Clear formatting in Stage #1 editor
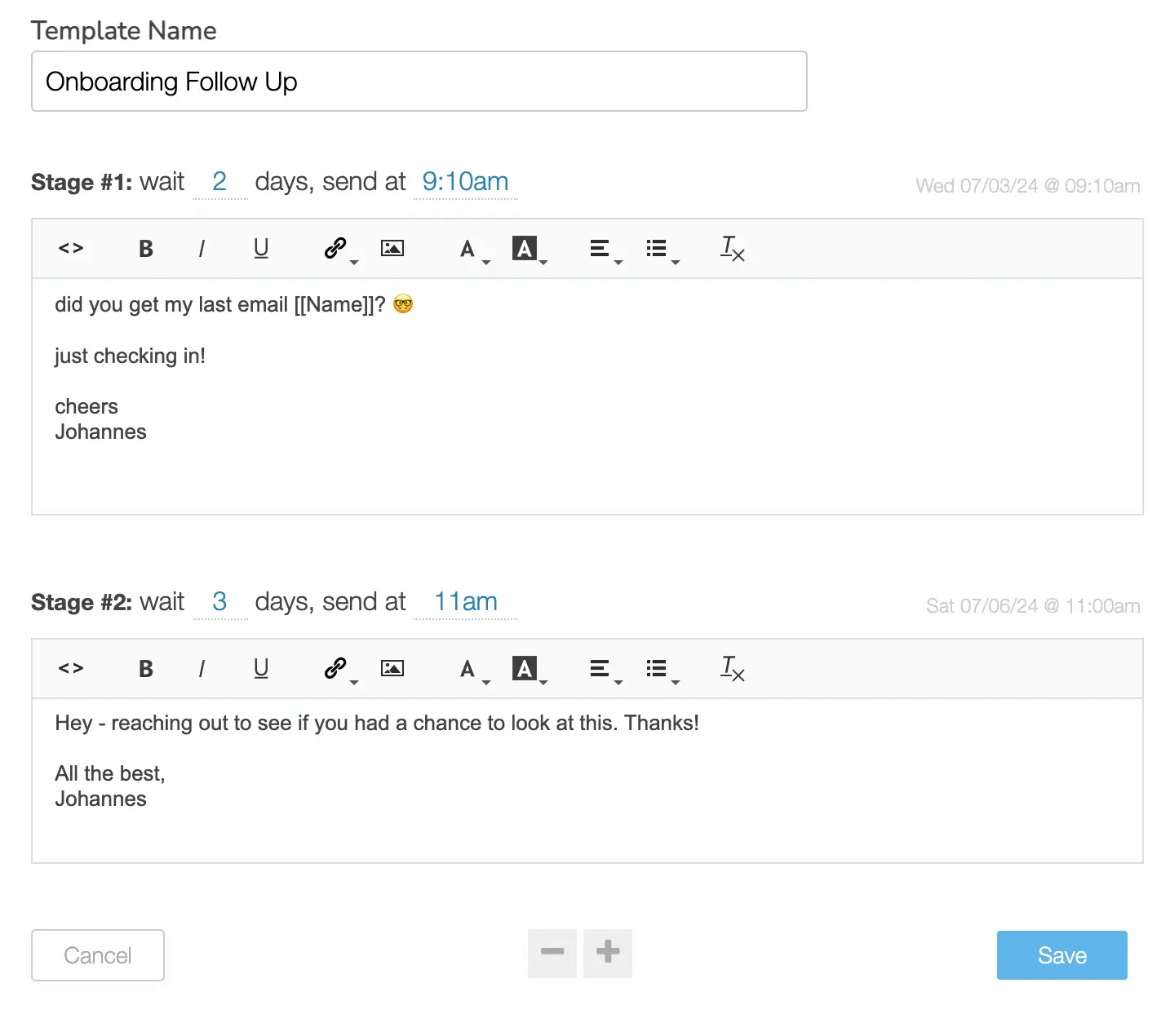 click(x=732, y=249)
